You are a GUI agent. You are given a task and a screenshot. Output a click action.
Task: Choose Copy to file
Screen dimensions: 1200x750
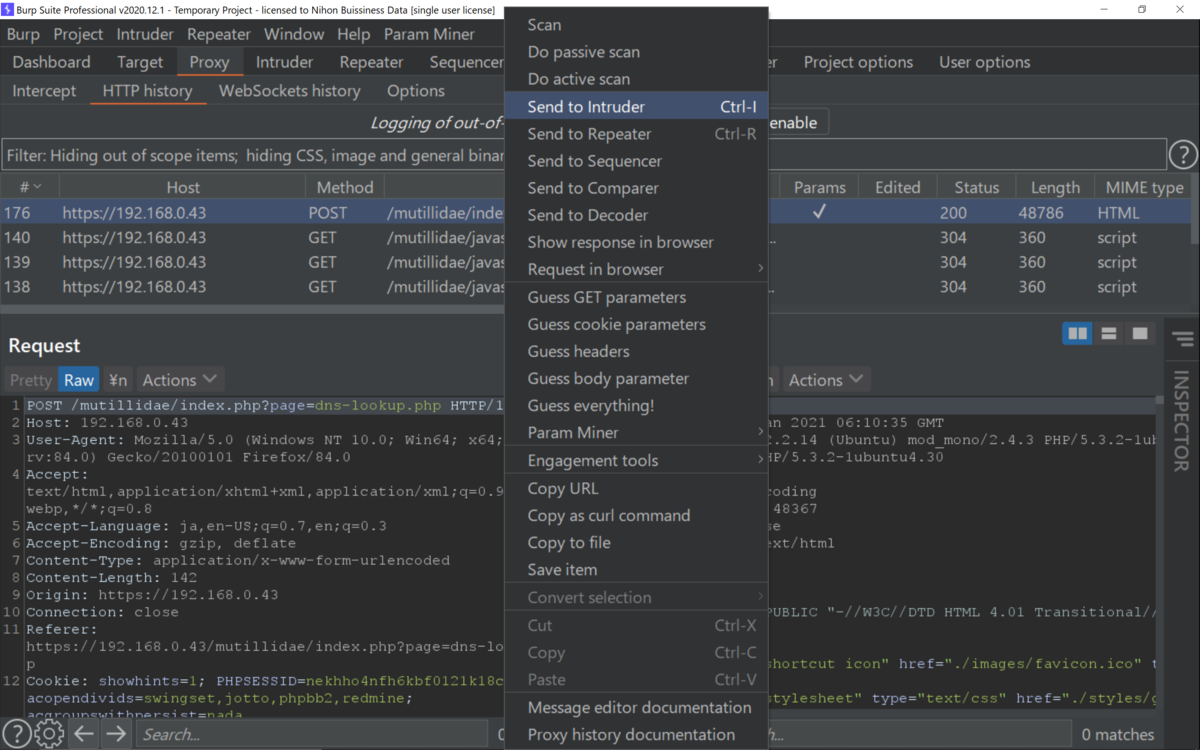coord(636,542)
